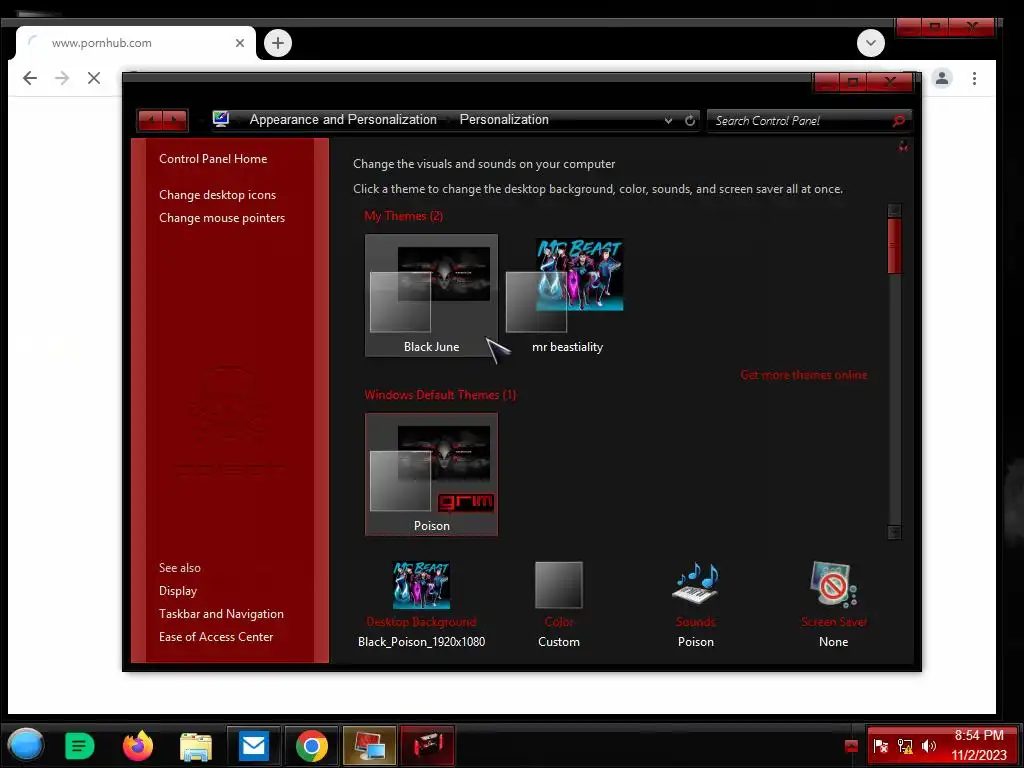Open Desktop Background settings icon
The height and width of the screenshot is (768, 1024).
(x=421, y=584)
